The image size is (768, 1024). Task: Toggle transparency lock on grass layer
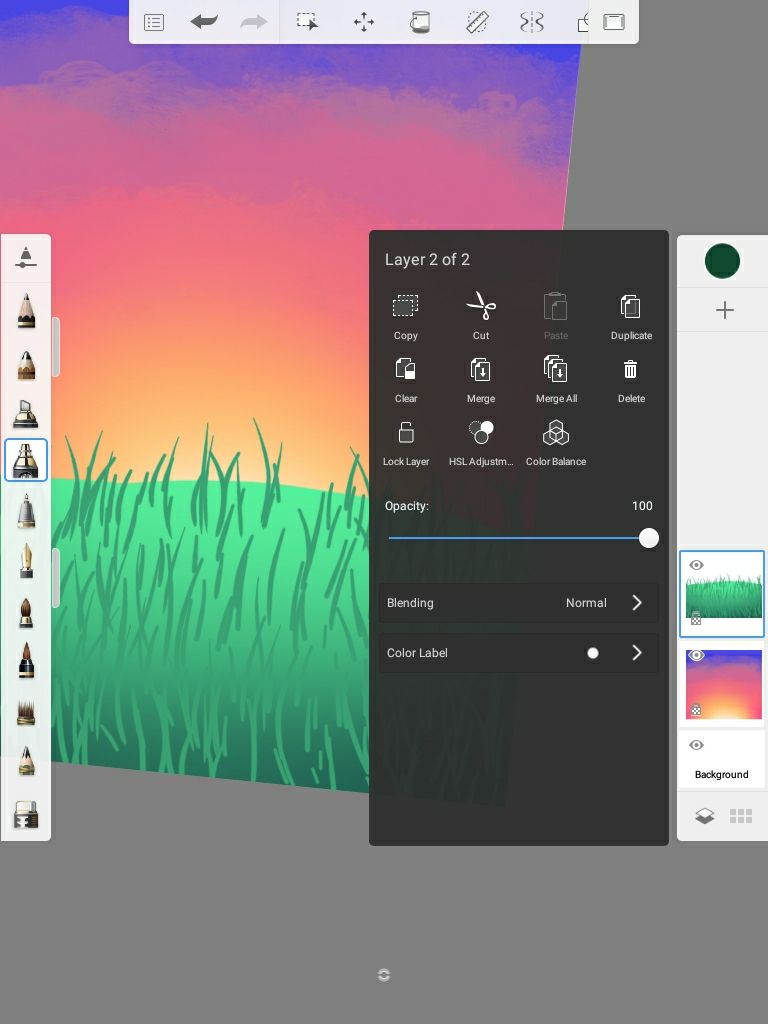click(x=696, y=618)
